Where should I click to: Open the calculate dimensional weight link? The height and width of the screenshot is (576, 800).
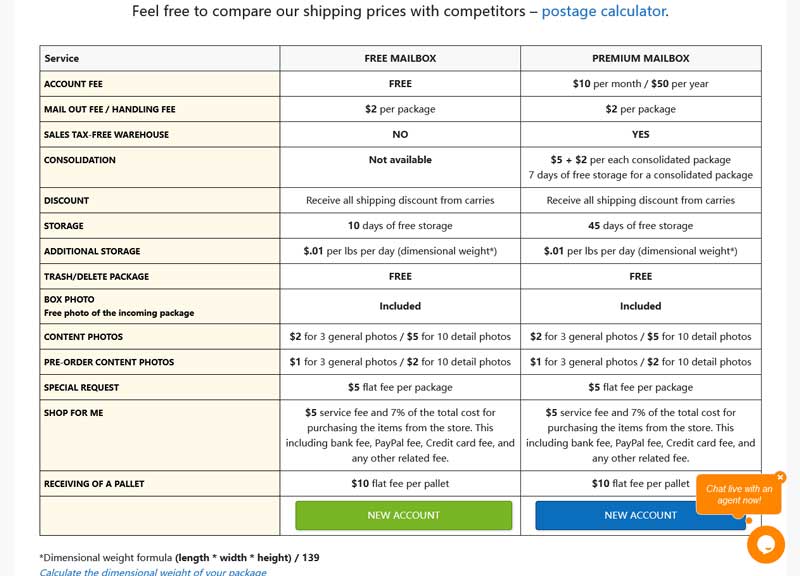point(152,572)
